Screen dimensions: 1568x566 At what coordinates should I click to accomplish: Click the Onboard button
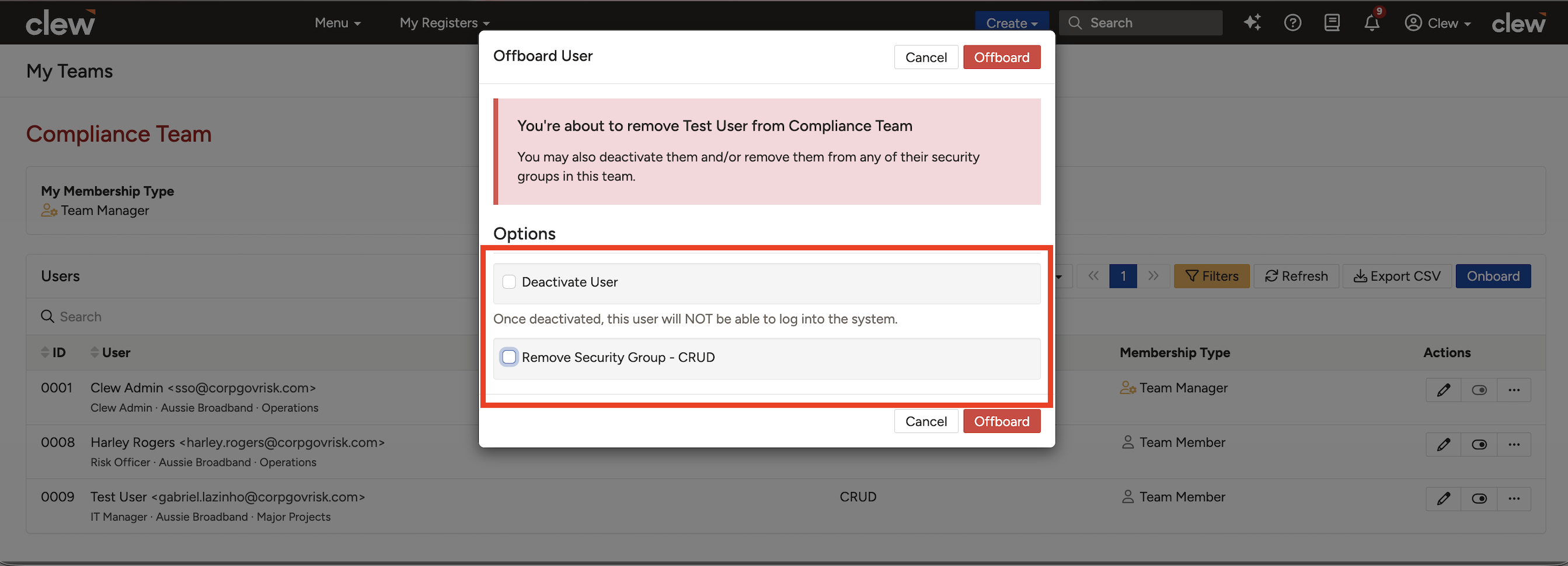click(1493, 277)
